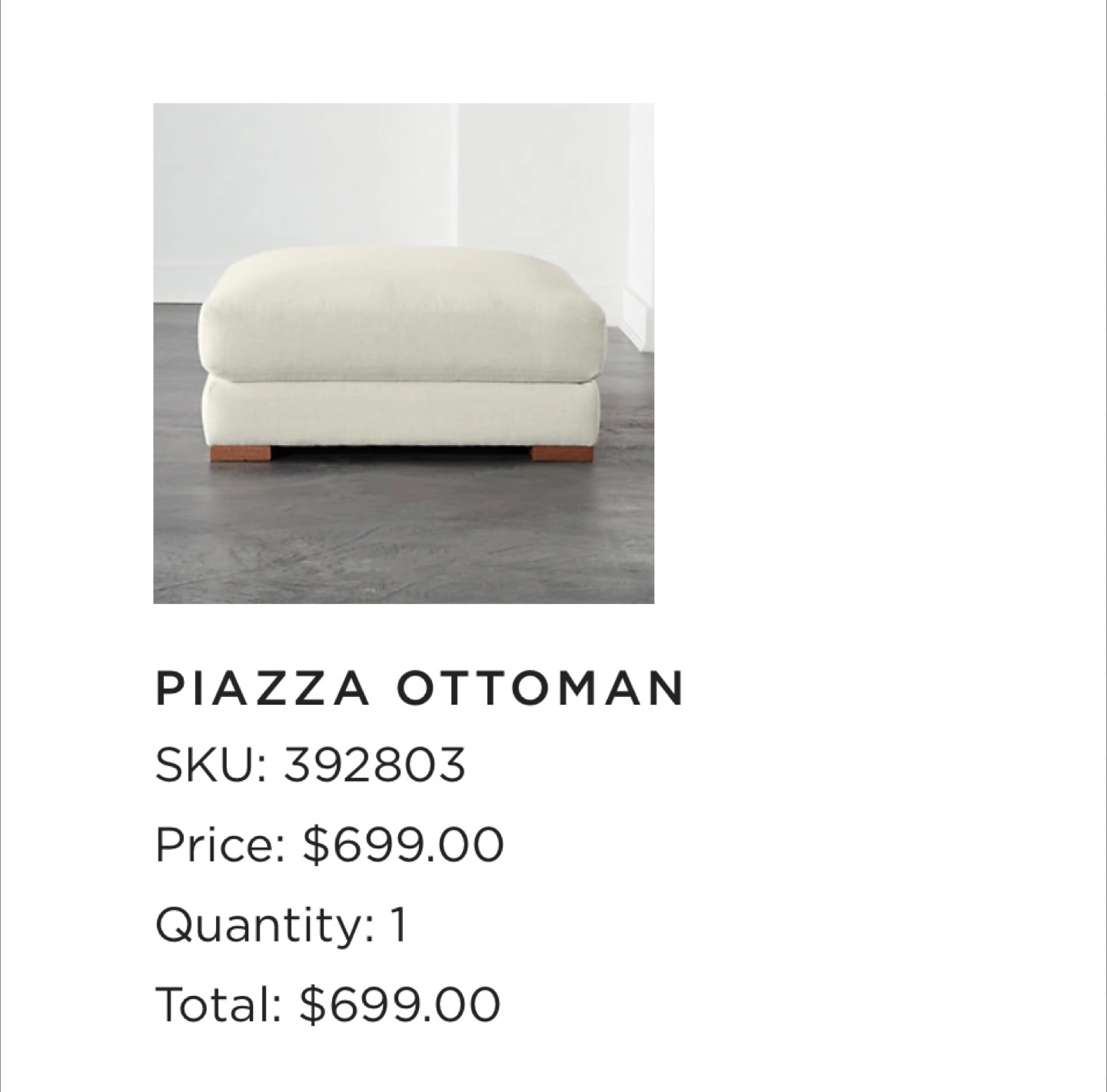Select the SKU number 392803

(x=374, y=765)
